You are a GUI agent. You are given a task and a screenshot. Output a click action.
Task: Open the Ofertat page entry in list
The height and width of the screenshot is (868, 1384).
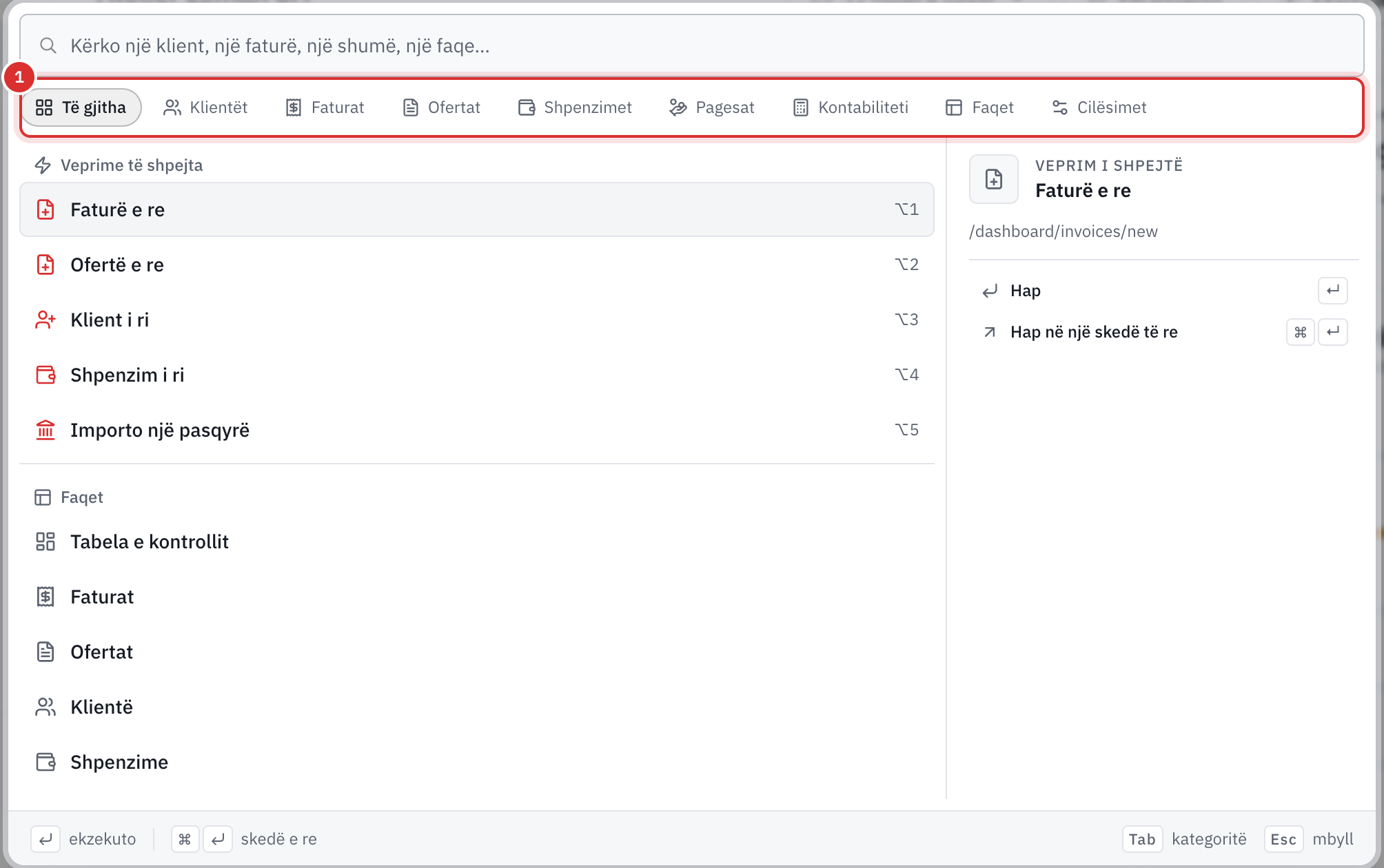(x=477, y=652)
